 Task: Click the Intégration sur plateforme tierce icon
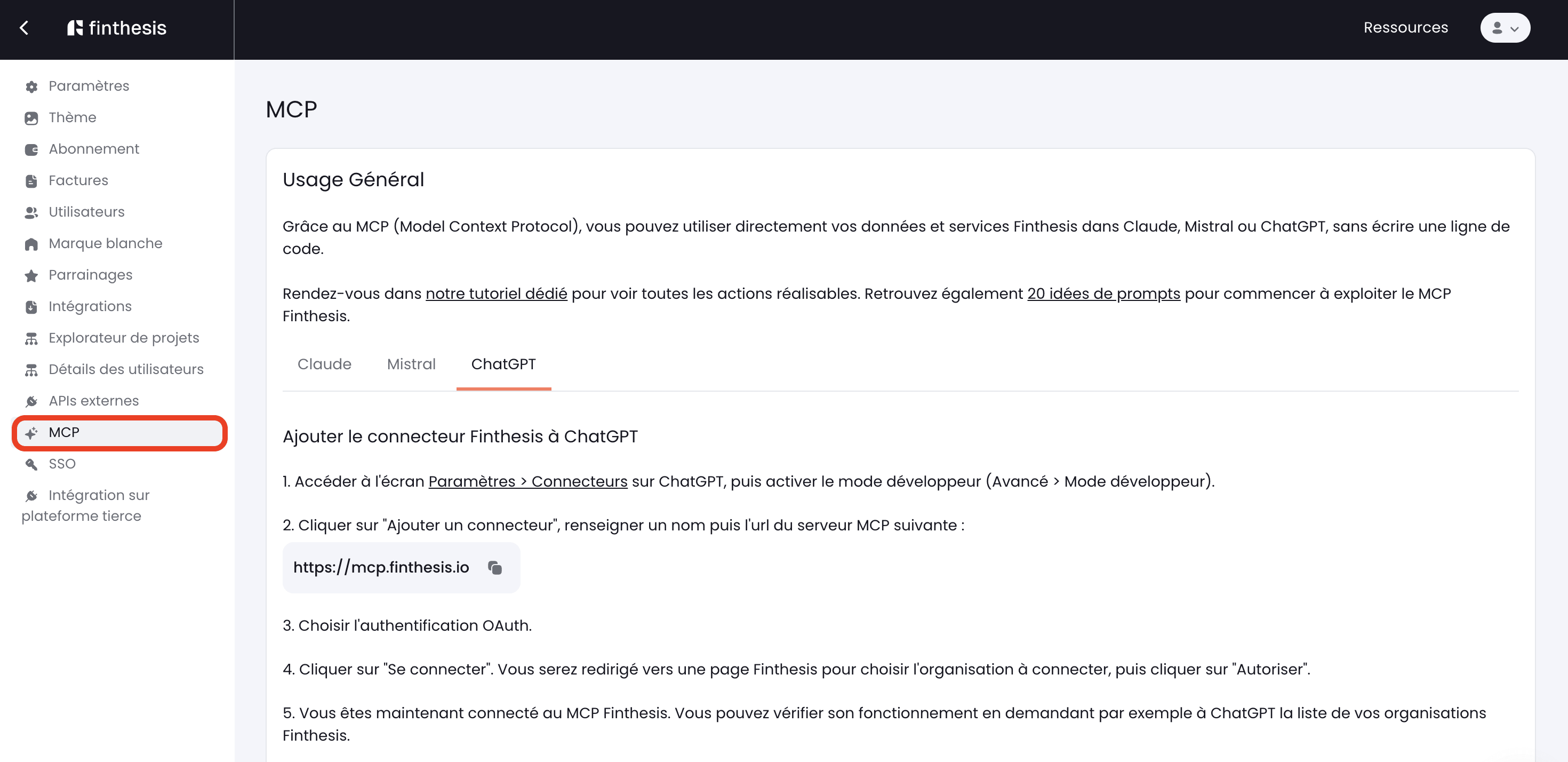point(31,496)
